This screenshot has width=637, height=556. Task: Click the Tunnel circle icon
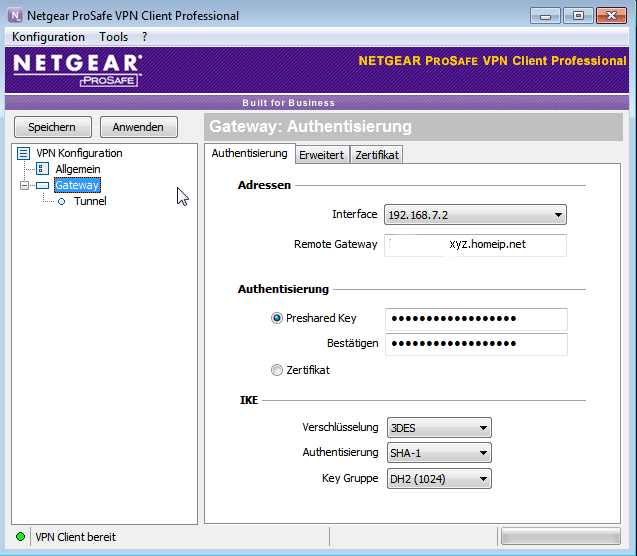61,201
